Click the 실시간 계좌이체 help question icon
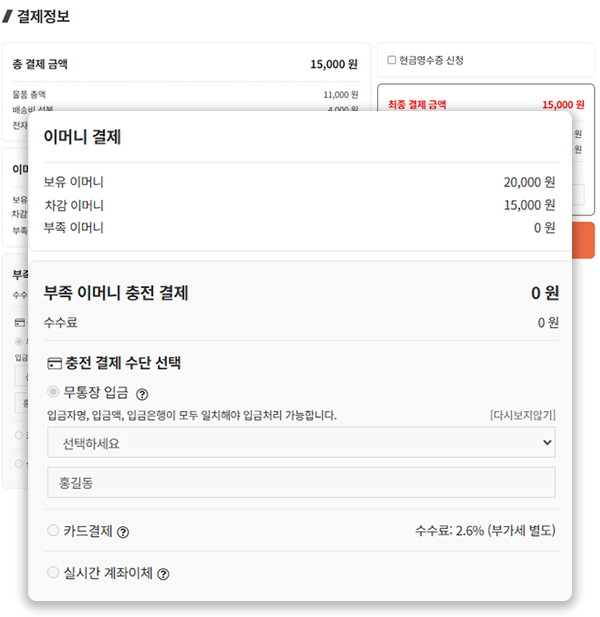Screen dimensions: 600x617 pyautogui.click(x=163, y=574)
